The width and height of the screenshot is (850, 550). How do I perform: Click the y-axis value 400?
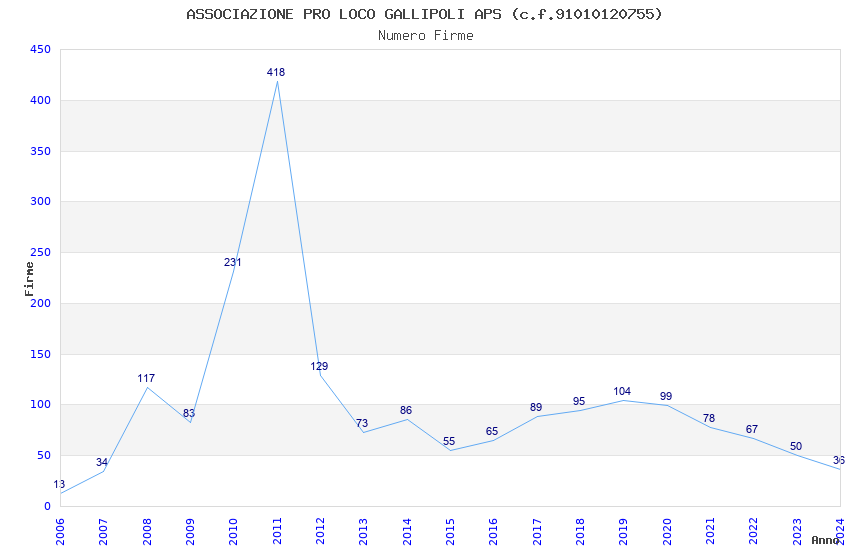coord(41,100)
